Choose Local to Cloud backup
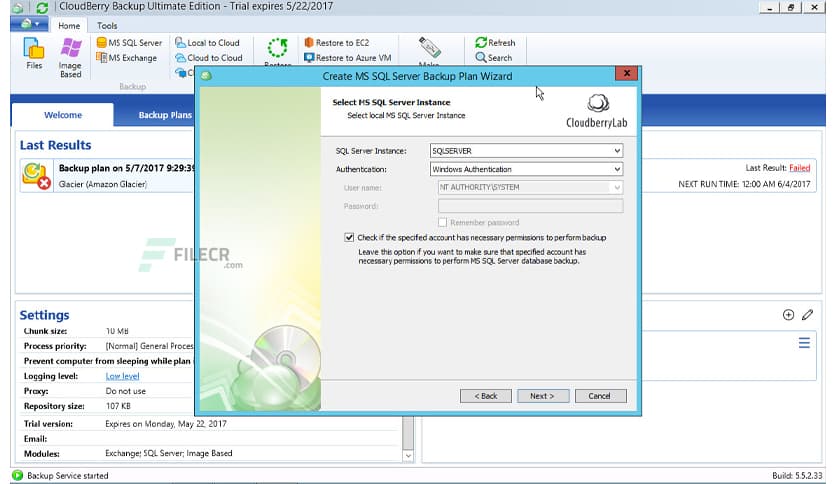The image size is (836, 484). pyautogui.click(x=207, y=43)
